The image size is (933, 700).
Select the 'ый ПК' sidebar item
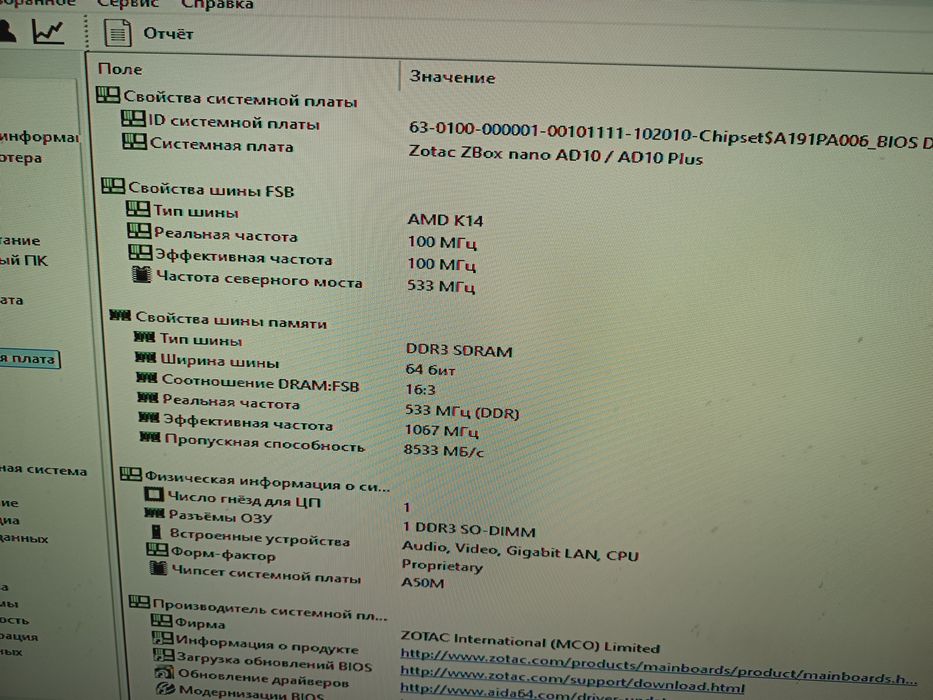(x=24, y=260)
